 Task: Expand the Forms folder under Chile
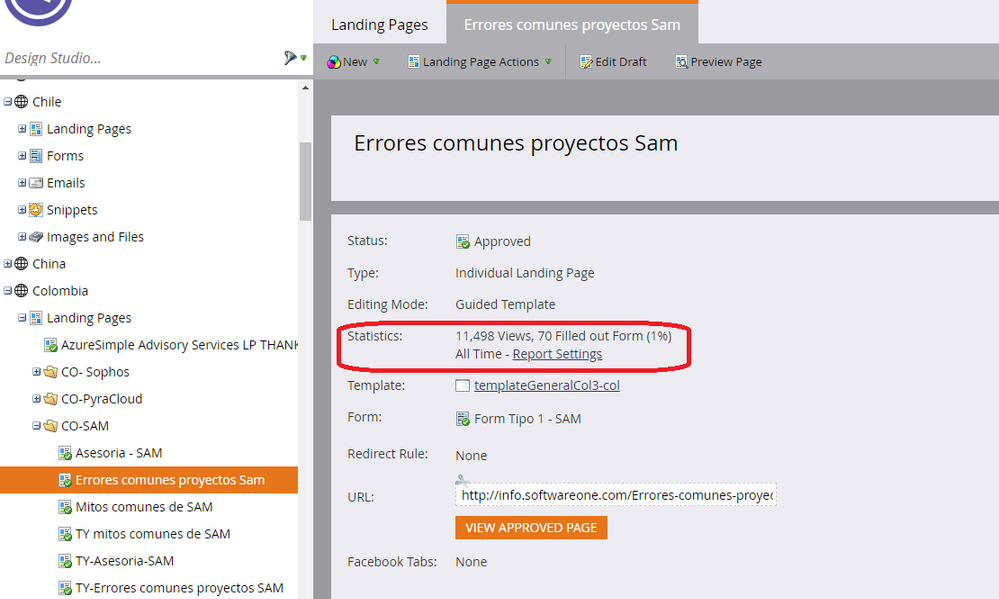pos(22,155)
